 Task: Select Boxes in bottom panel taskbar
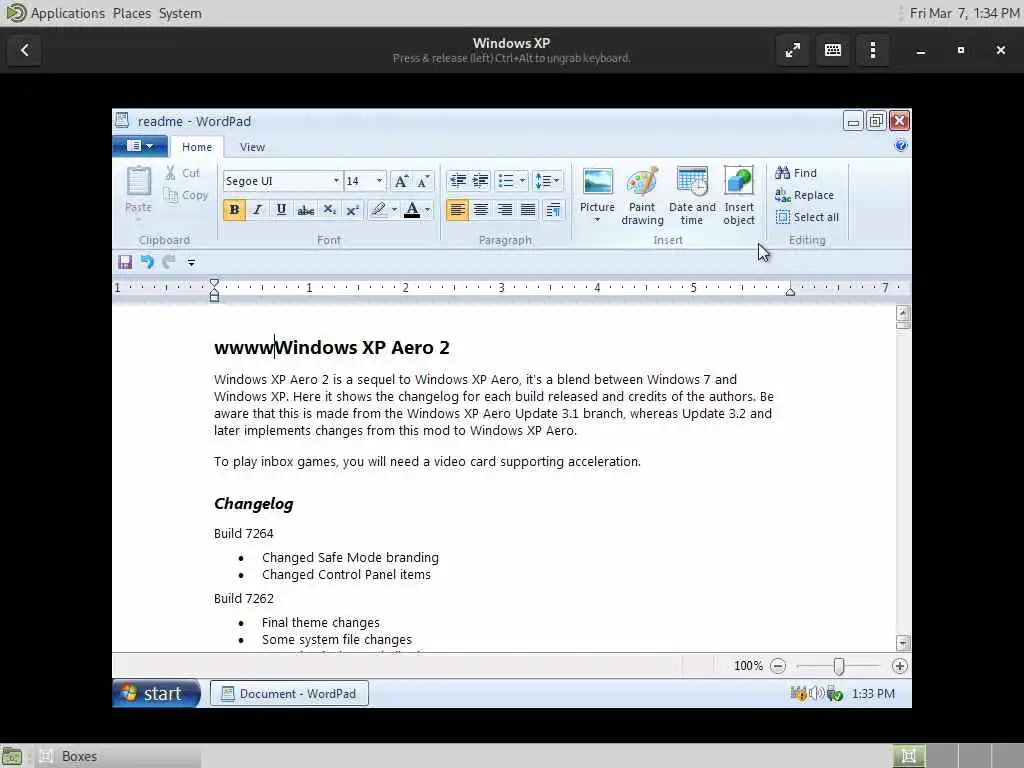118,756
